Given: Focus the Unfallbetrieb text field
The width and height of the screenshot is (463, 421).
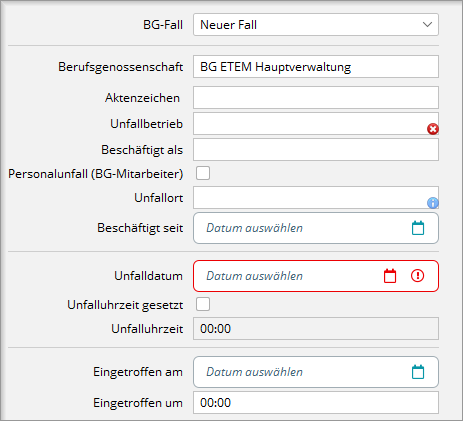Looking at the screenshot, I should tap(316, 124).
